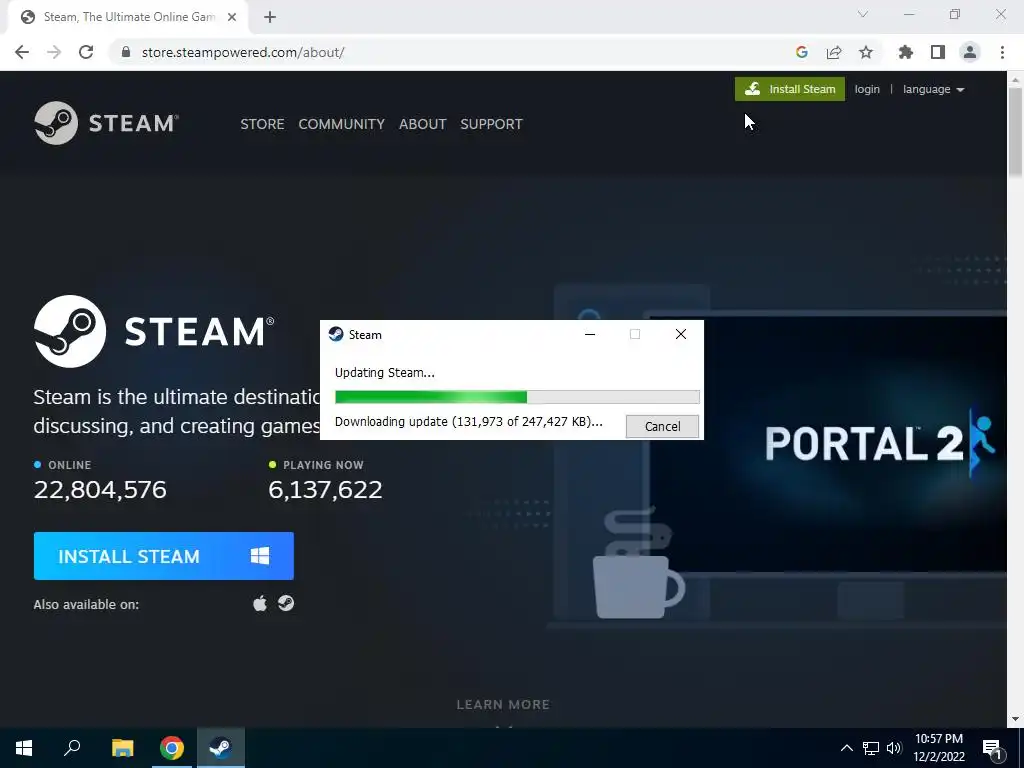Click the taskbar clock and date
The width and height of the screenshot is (1024, 768).
coord(938,748)
